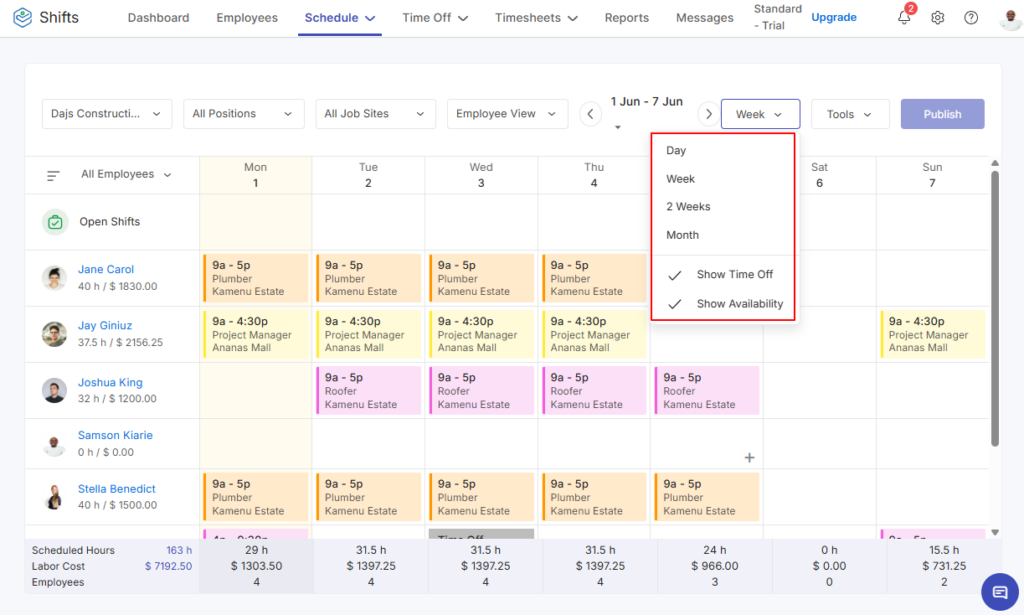Click the Mon 1 column header

coord(255,175)
